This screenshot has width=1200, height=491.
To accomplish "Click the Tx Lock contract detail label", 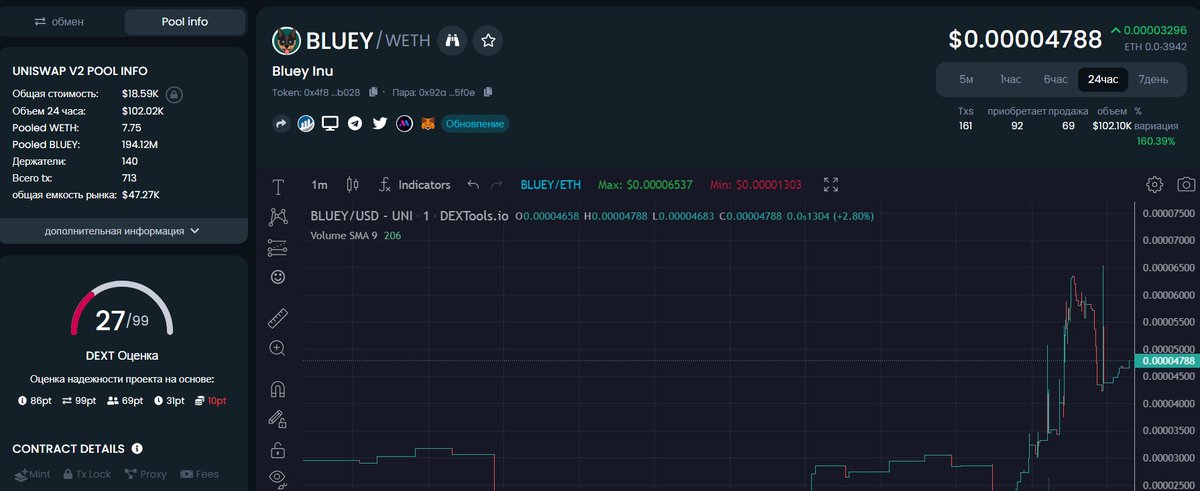I will pyautogui.click(x=87, y=474).
